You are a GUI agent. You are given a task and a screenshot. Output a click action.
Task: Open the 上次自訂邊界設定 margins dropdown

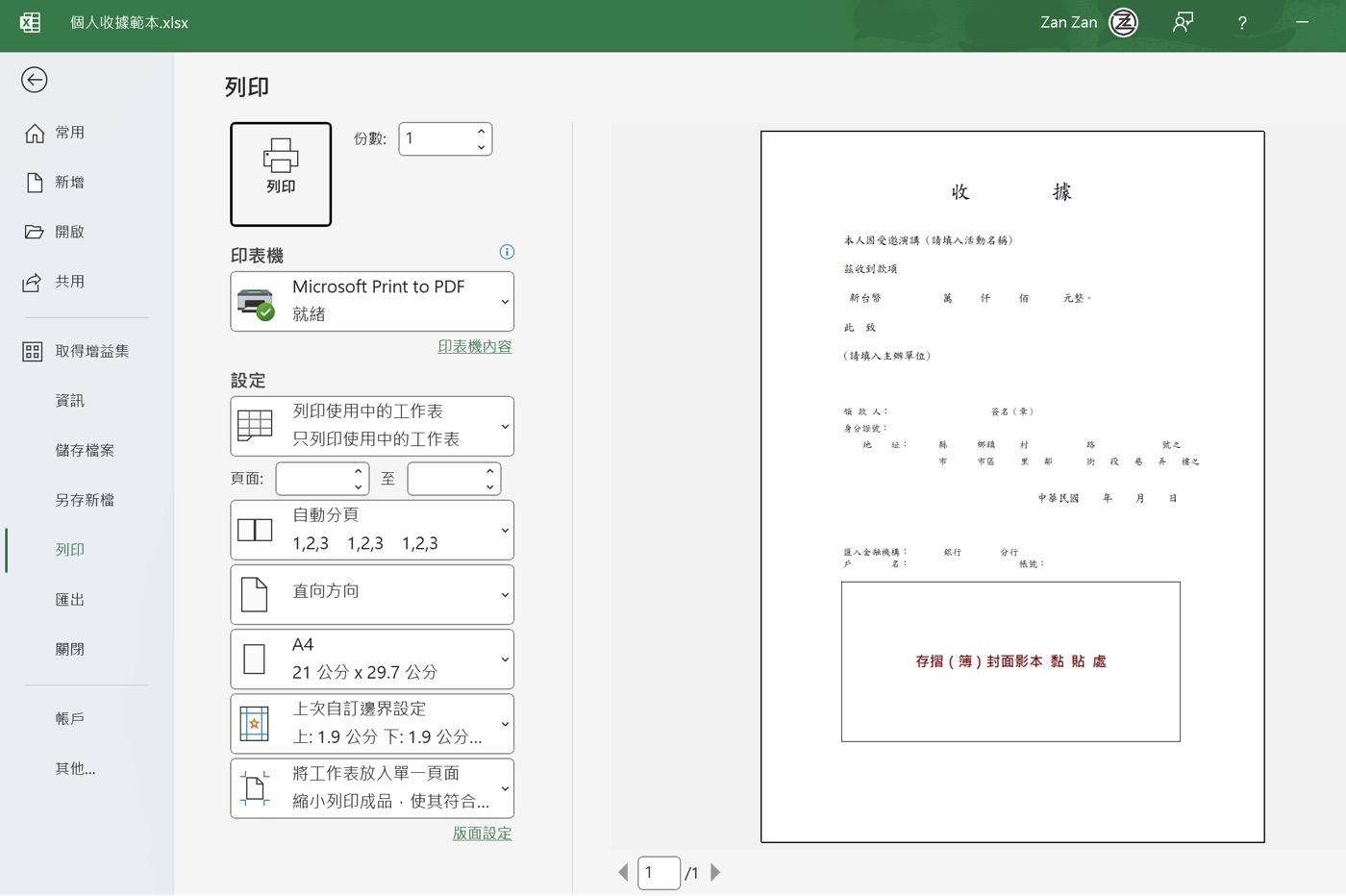tap(372, 723)
